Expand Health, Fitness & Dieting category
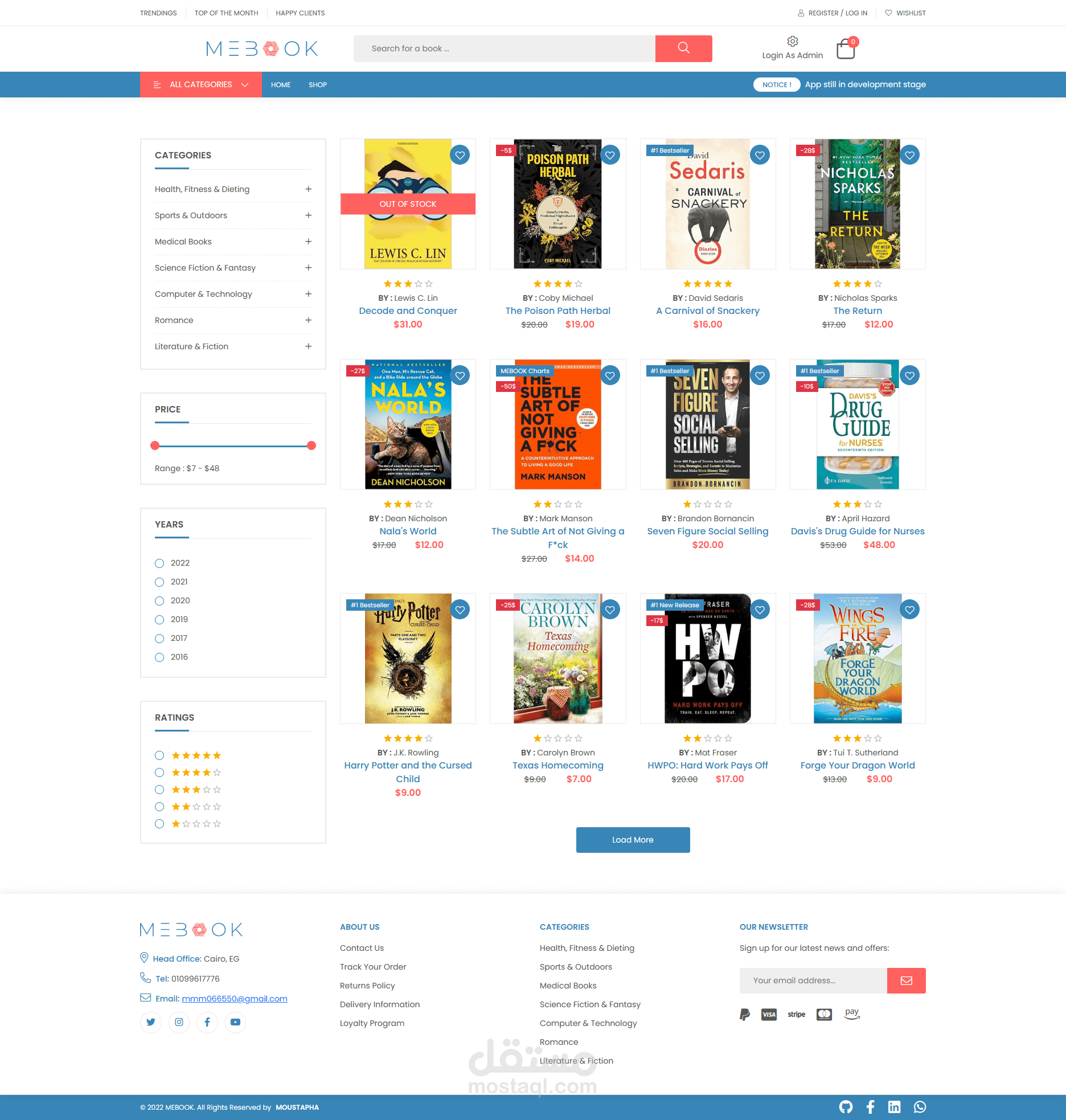This screenshot has width=1066, height=1120. (308, 189)
